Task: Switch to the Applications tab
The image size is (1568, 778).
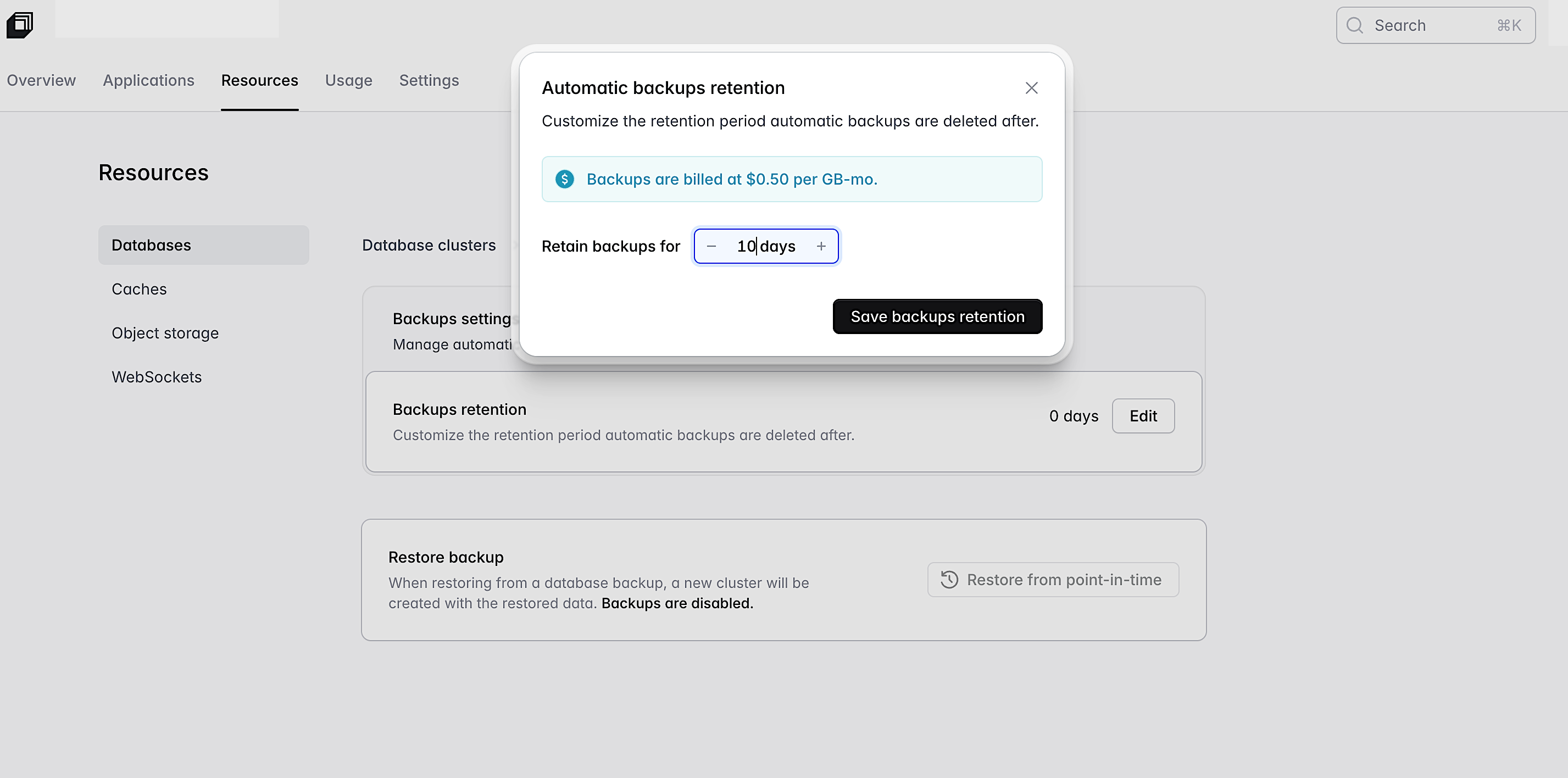Action: tap(148, 80)
